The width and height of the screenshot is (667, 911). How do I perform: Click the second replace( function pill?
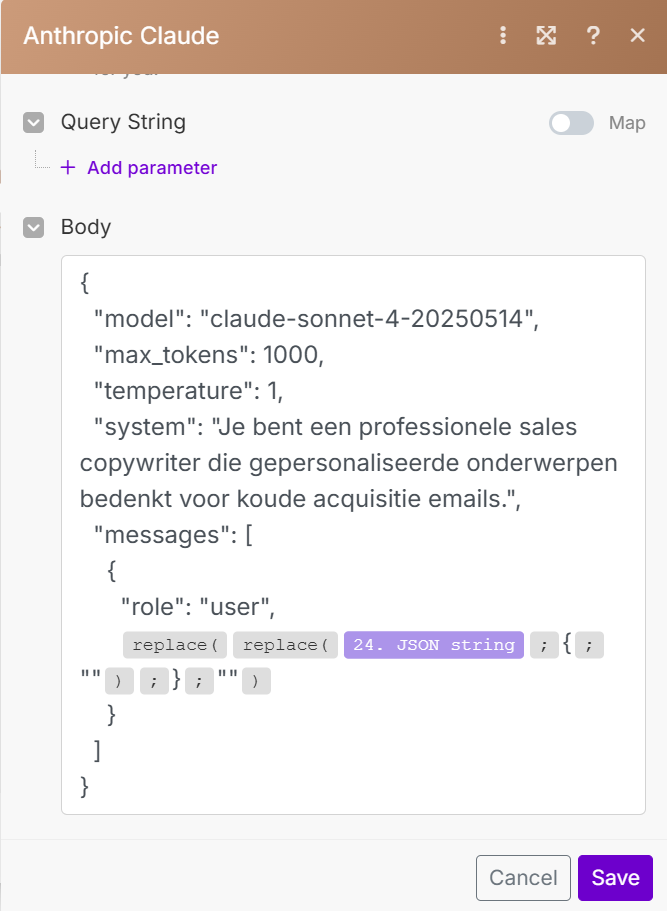click(x=285, y=645)
